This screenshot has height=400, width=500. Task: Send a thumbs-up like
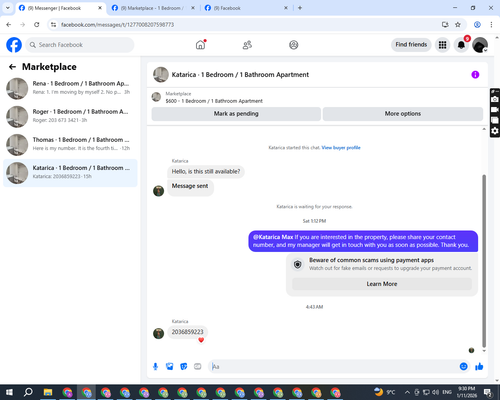tap(479, 367)
